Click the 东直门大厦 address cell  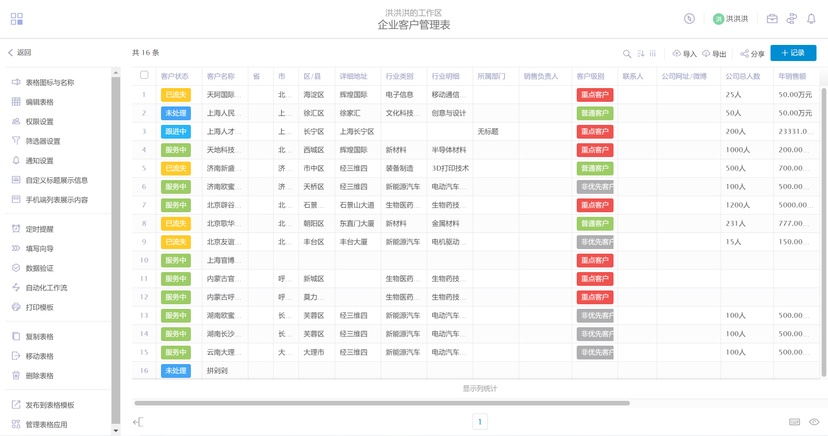tap(357, 224)
